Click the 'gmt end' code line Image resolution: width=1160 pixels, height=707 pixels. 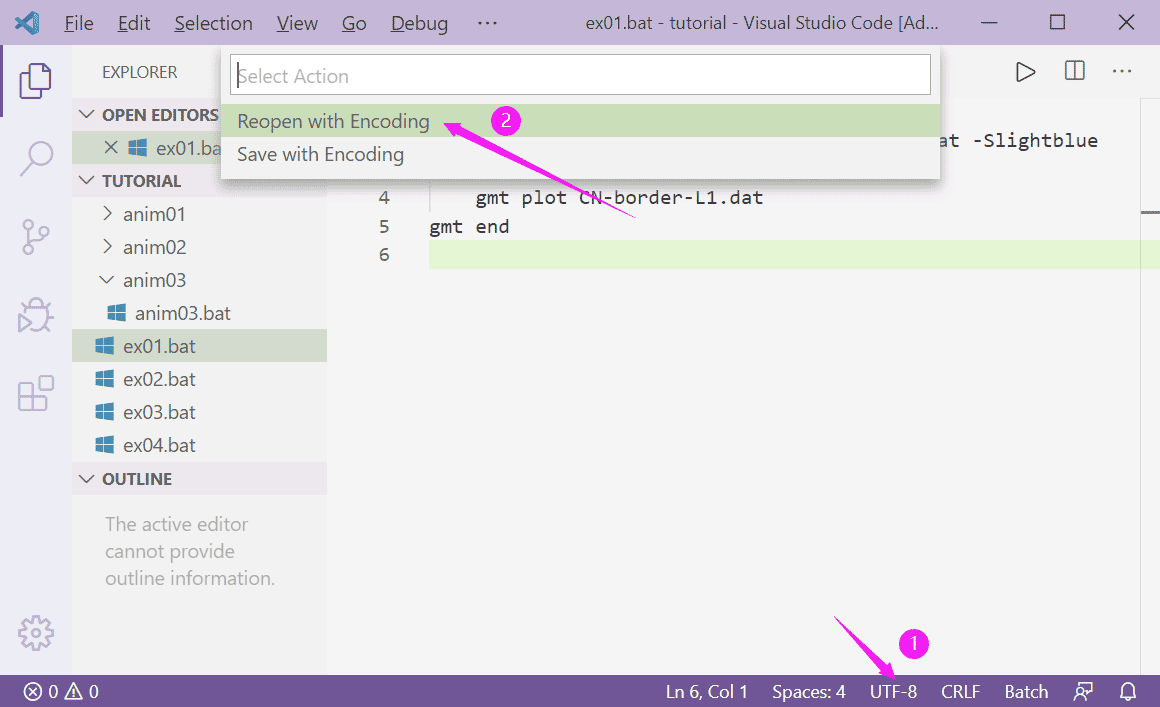(x=469, y=226)
